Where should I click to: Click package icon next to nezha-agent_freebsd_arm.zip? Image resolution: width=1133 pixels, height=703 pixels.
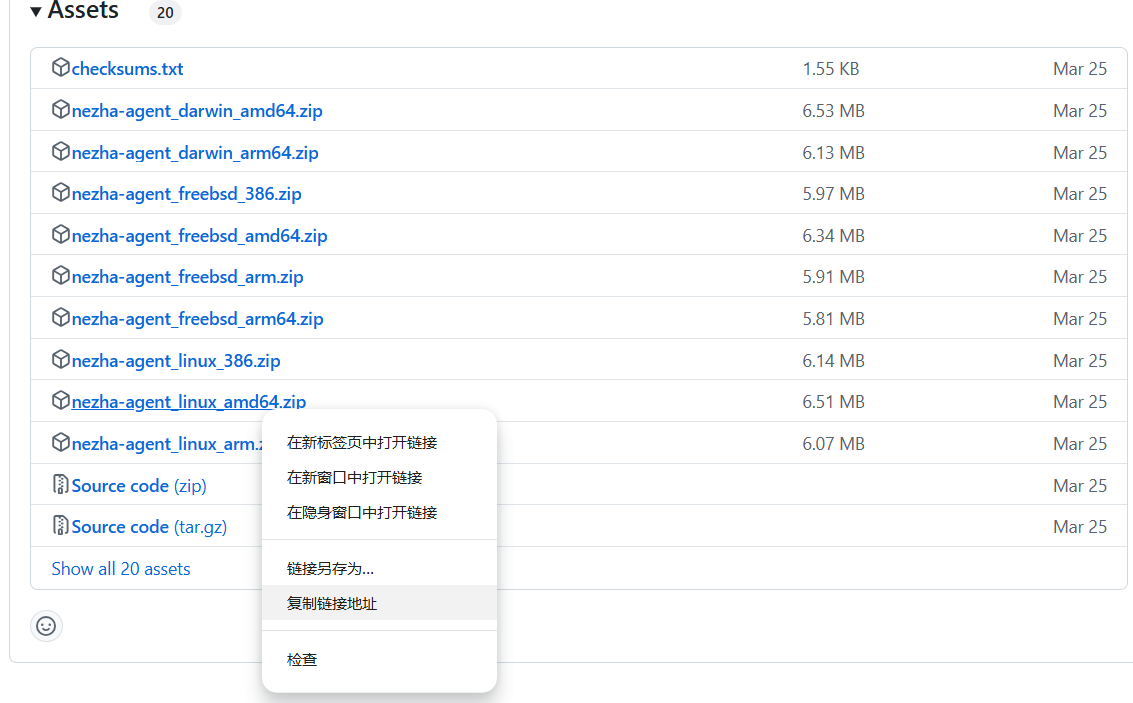(61, 275)
